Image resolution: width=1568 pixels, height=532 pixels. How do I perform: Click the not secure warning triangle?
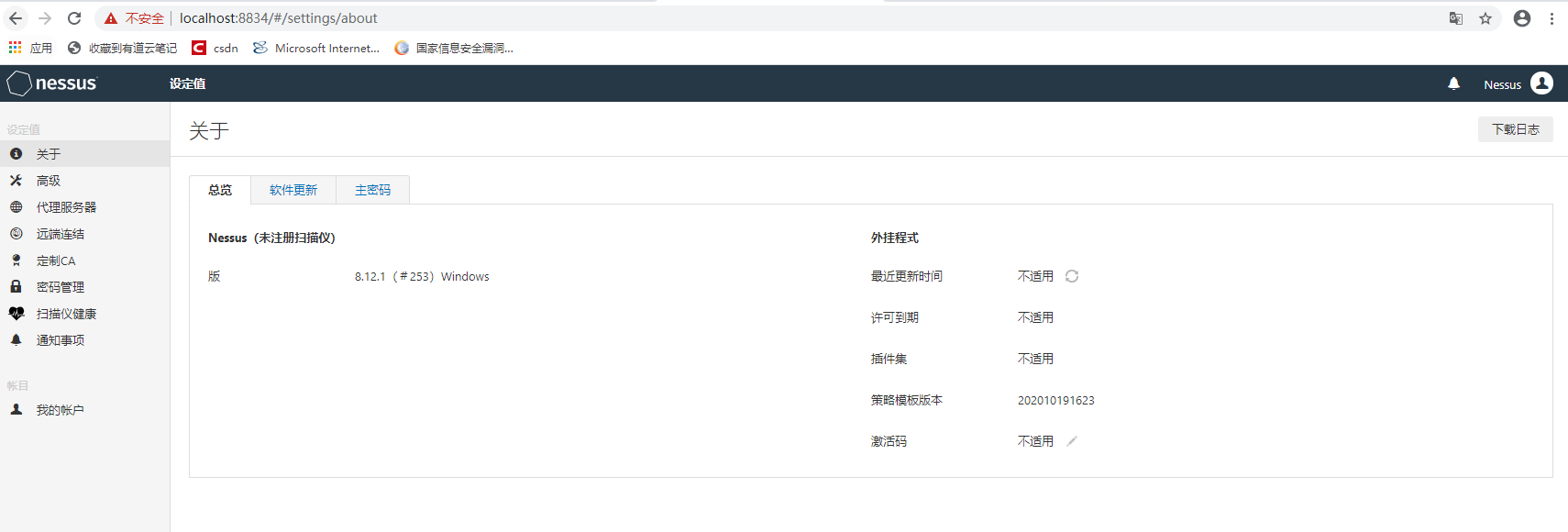111,18
